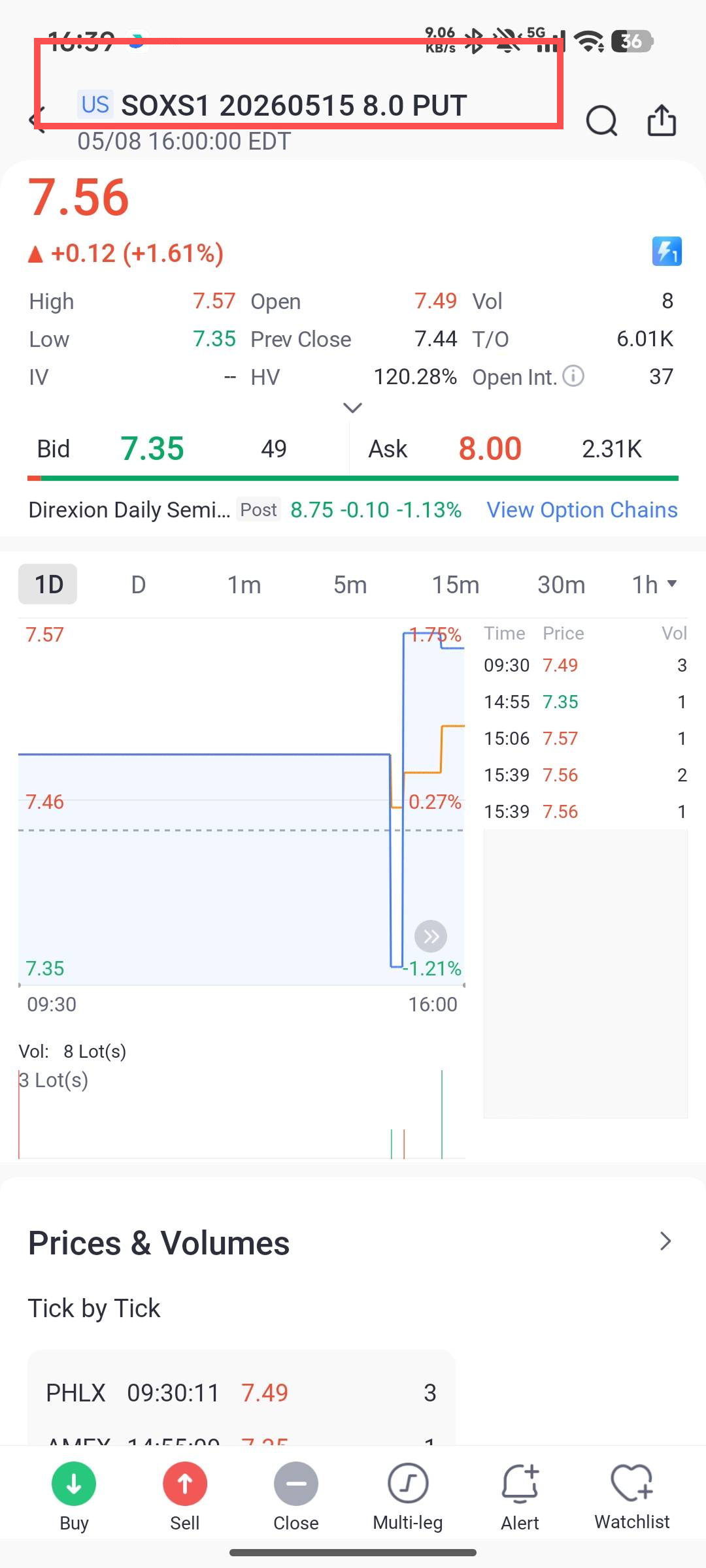The width and height of the screenshot is (706, 1568).
Task: Select the D daily chart tab
Action: click(x=138, y=584)
